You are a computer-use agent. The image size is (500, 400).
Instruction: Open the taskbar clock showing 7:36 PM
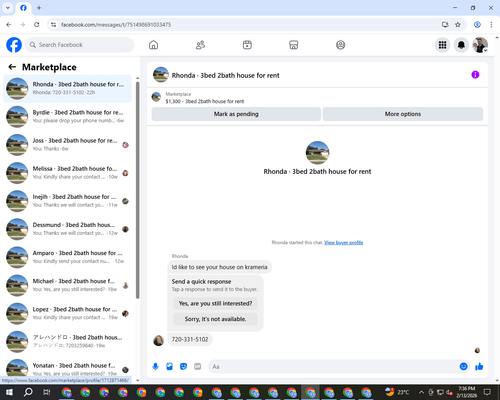pos(467,392)
